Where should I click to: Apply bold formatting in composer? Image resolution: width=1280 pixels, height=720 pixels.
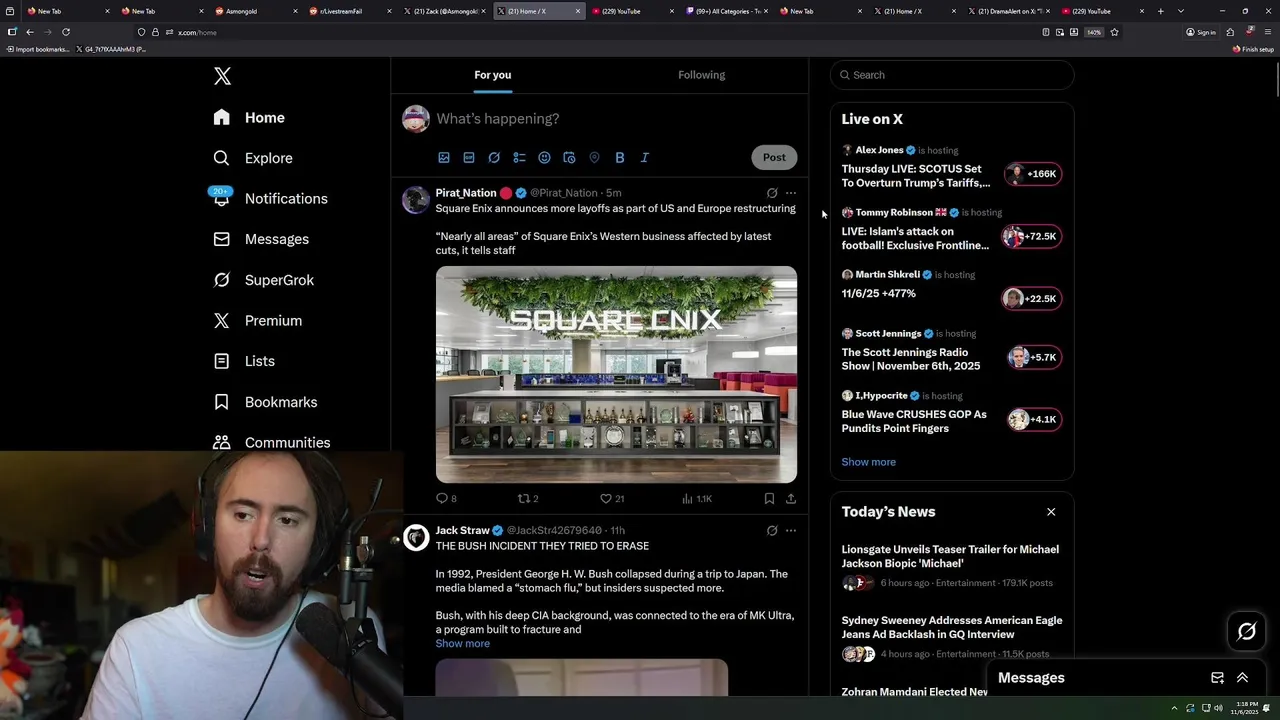coord(620,157)
